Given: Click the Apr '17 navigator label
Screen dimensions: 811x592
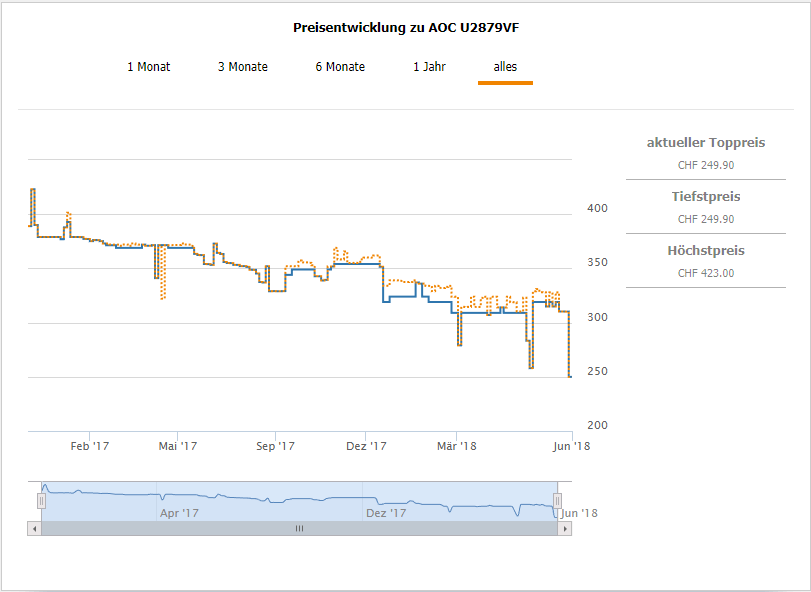Looking at the screenshot, I should click(x=179, y=513).
